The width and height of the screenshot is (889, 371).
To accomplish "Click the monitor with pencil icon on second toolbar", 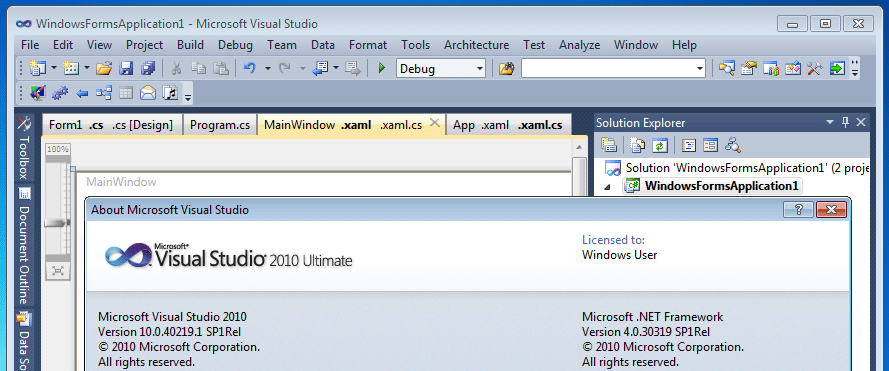I will pyautogui.click(x=37, y=93).
